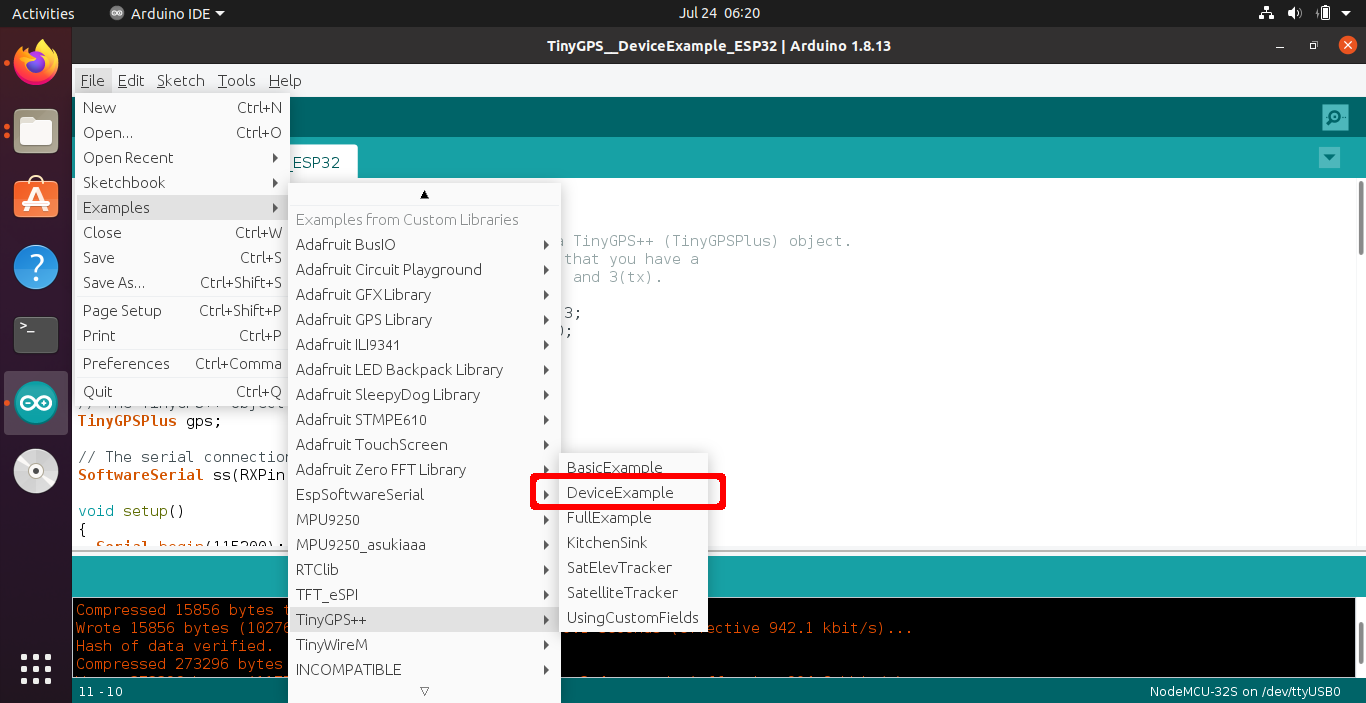The height and width of the screenshot is (703, 1366).
Task: Click the Activities button in the top bar
Action: (42, 13)
